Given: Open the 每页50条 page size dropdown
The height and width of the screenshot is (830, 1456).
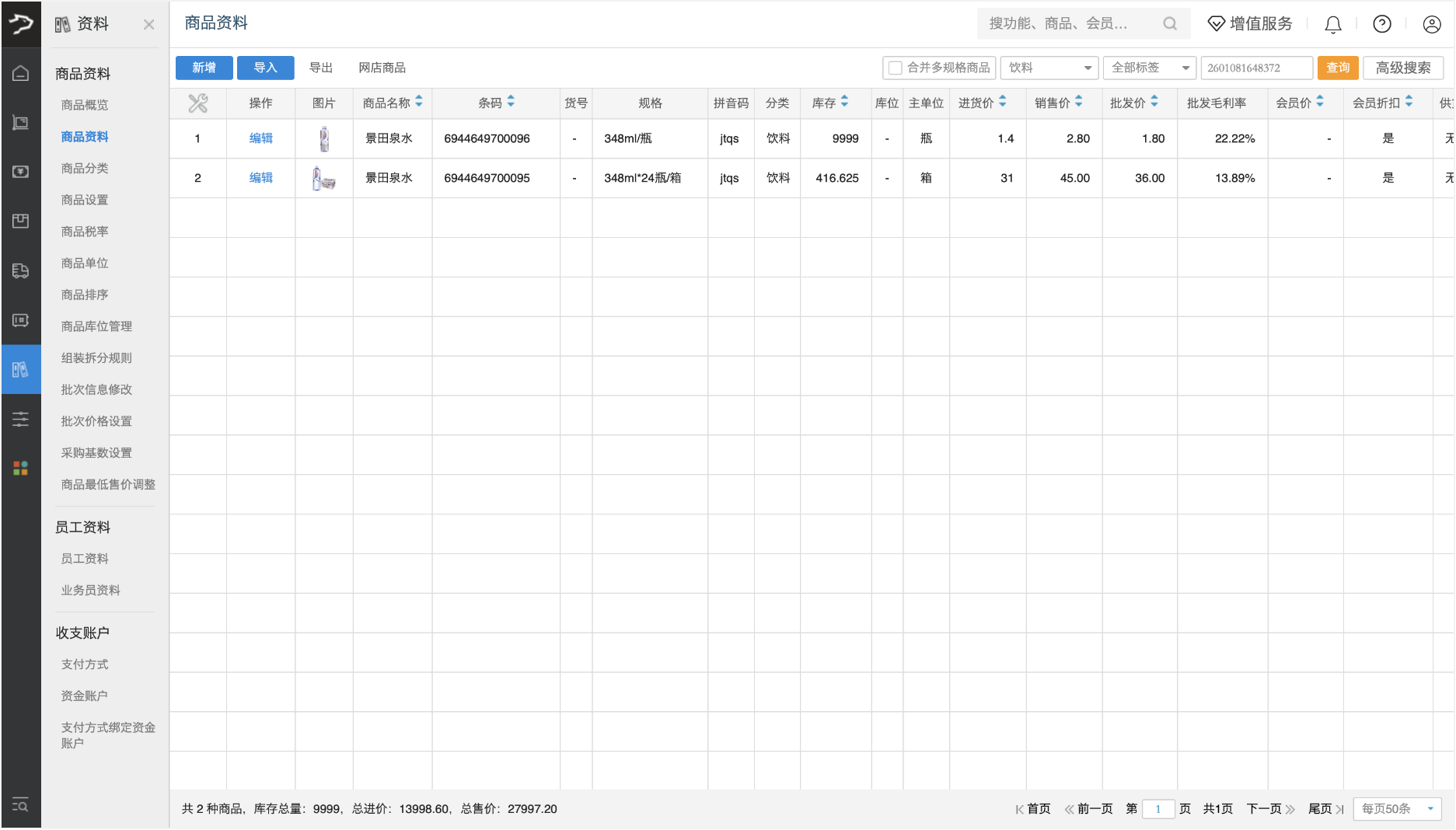Looking at the screenshot, I should click(x=1397, y=809).
